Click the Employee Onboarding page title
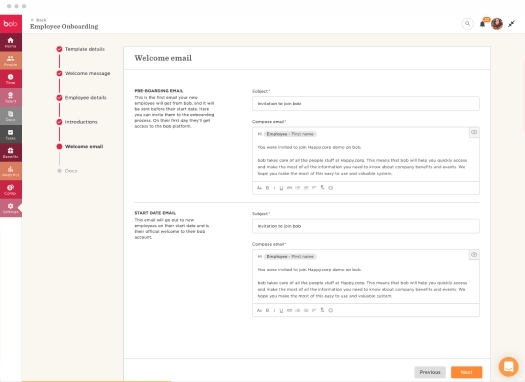The image size is (525, 382). (x=64, y=26)
